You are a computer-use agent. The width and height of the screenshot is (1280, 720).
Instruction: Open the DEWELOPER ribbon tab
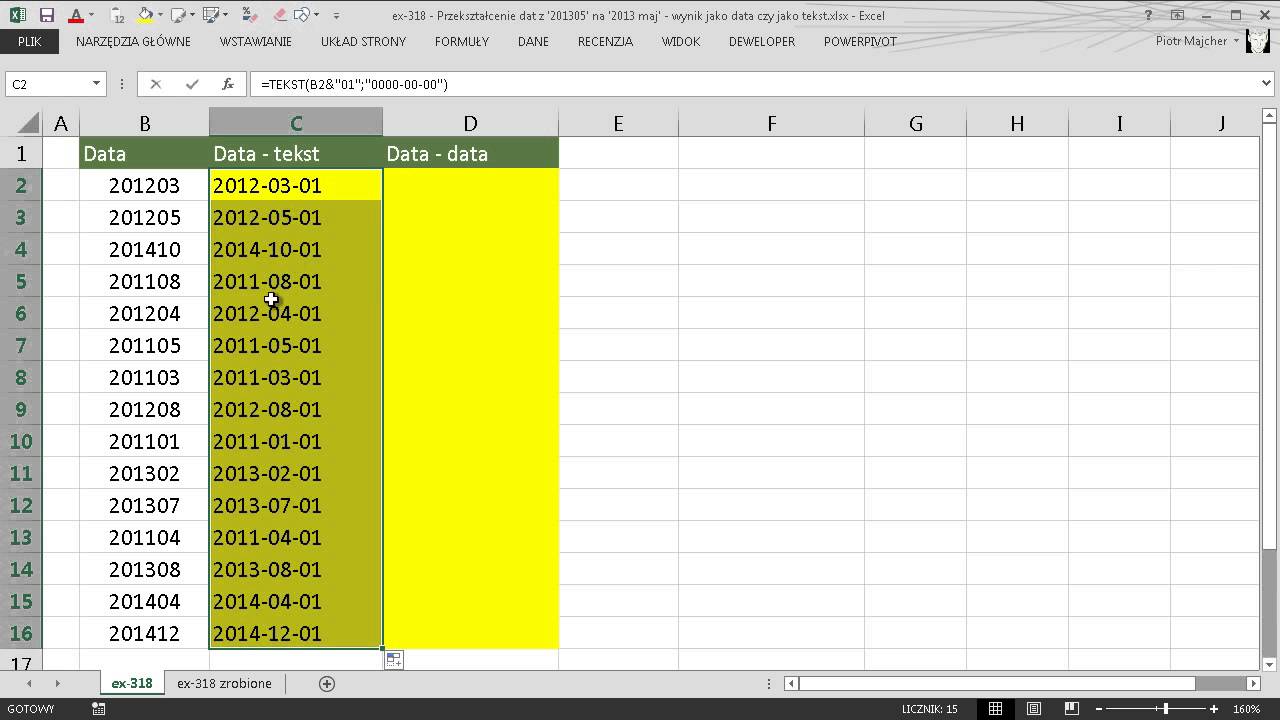click(762, 42)
